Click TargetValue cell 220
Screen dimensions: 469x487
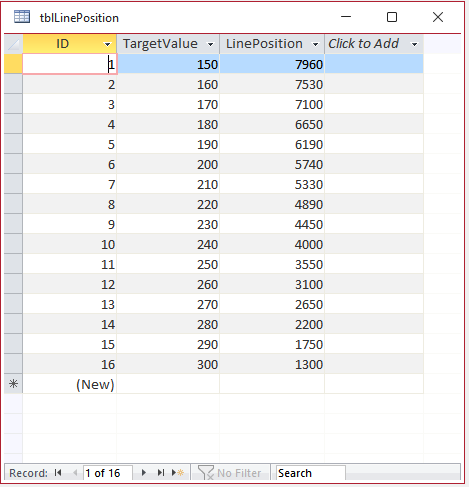click(168, 204)
